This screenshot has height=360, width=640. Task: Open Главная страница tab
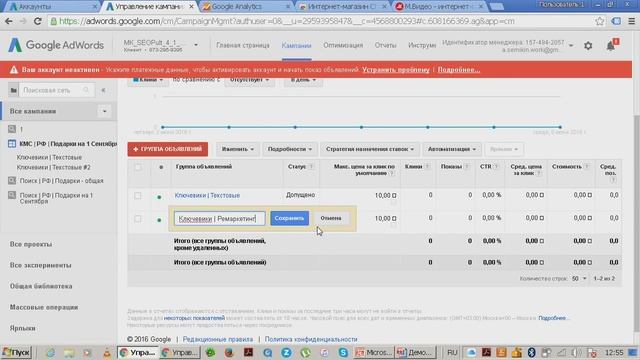tap(243, 45)
